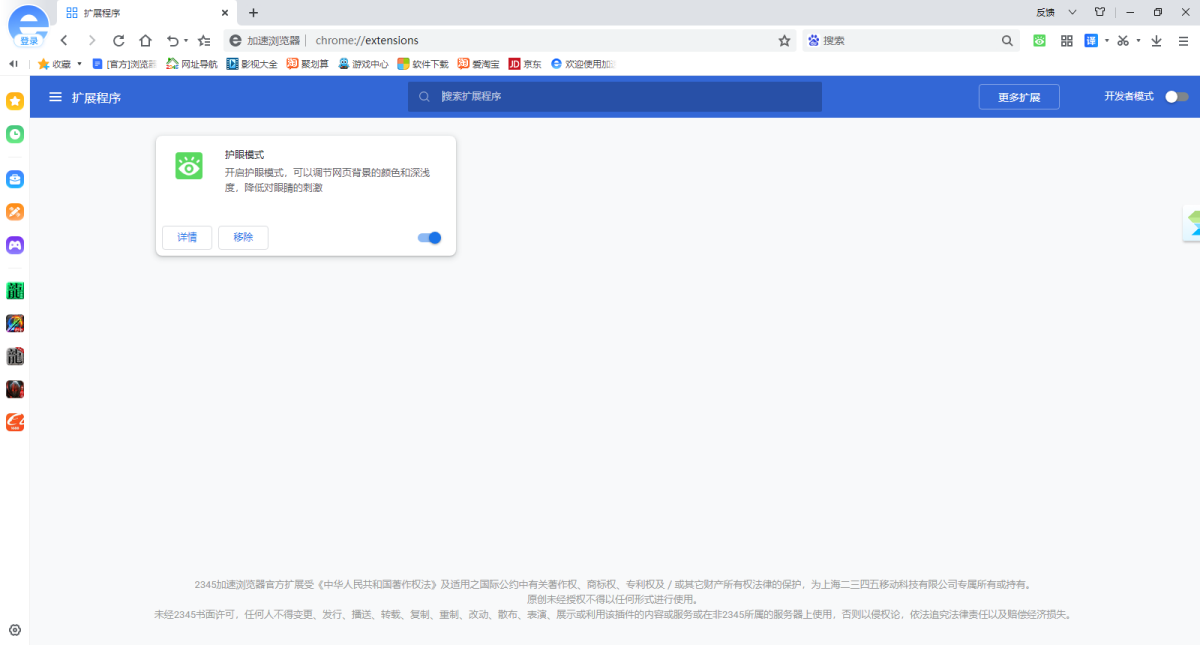This screenshot has width=1200, height=645.
Task: Click the scissors screenshot icon in toolbar
Action: click(x=1124, y=40)
